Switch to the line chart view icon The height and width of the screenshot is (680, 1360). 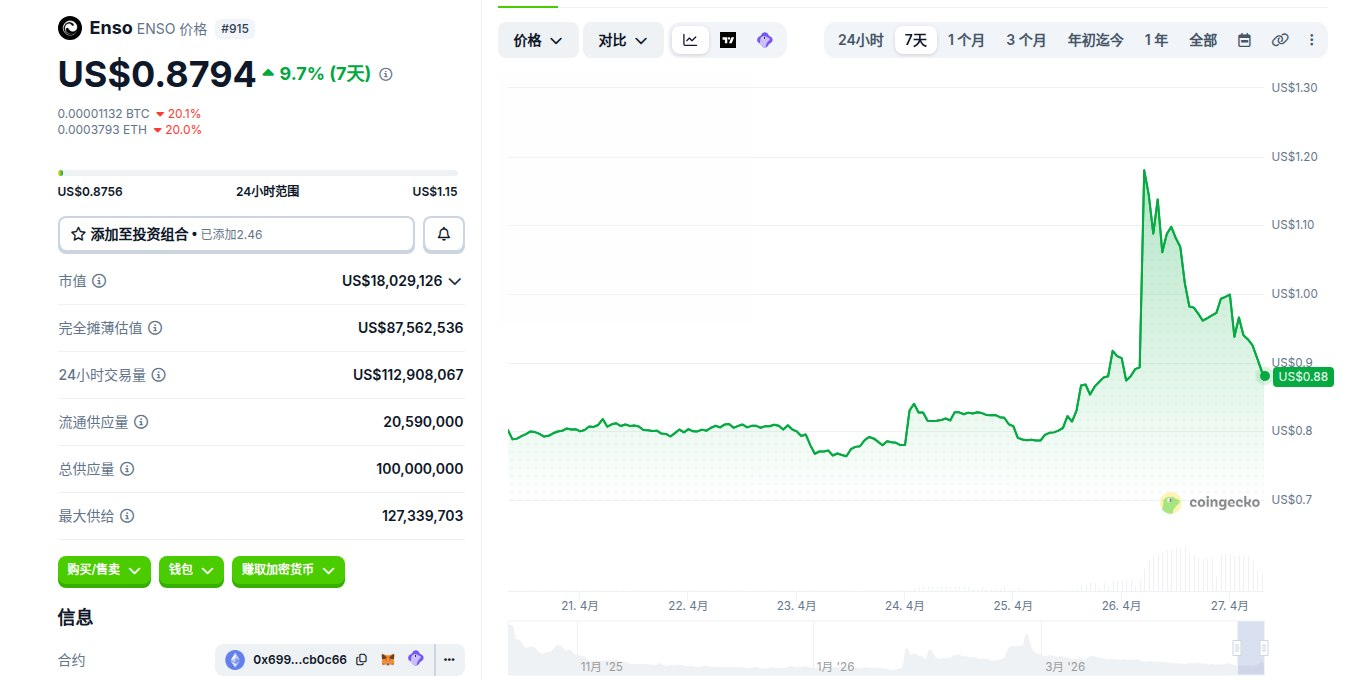coord(690,40)
